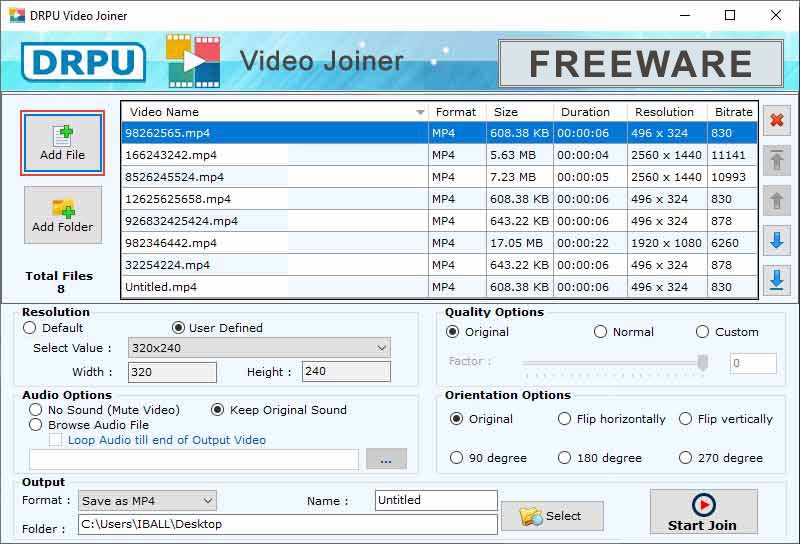Click the 11141 bitrate cell

(733, 155)
